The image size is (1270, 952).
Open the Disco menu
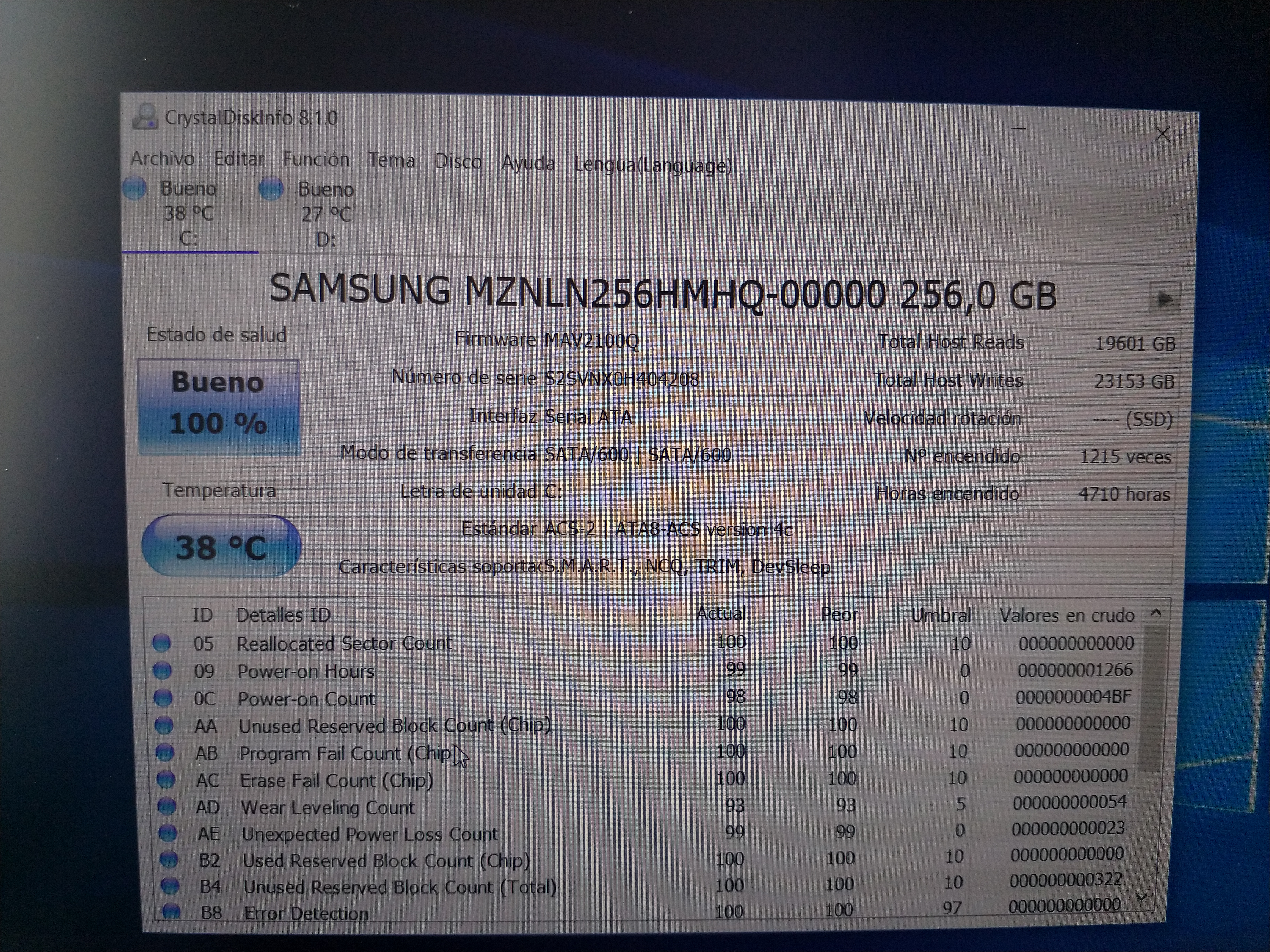click(458, 161)
